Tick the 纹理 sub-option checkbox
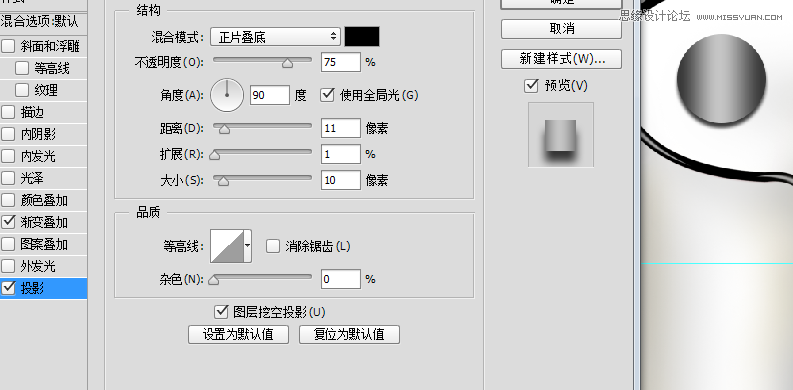 pos(22,90)
